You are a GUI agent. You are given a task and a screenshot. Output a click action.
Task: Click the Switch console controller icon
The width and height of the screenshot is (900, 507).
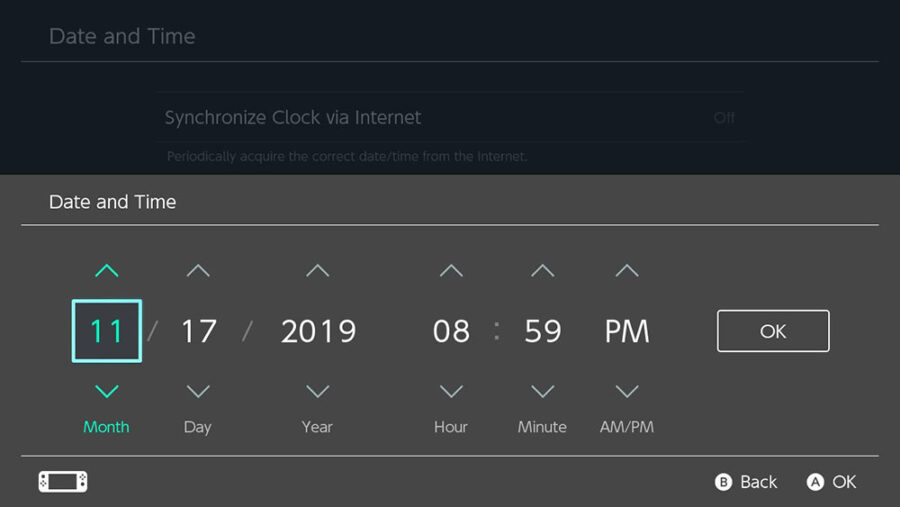(63, 482)
